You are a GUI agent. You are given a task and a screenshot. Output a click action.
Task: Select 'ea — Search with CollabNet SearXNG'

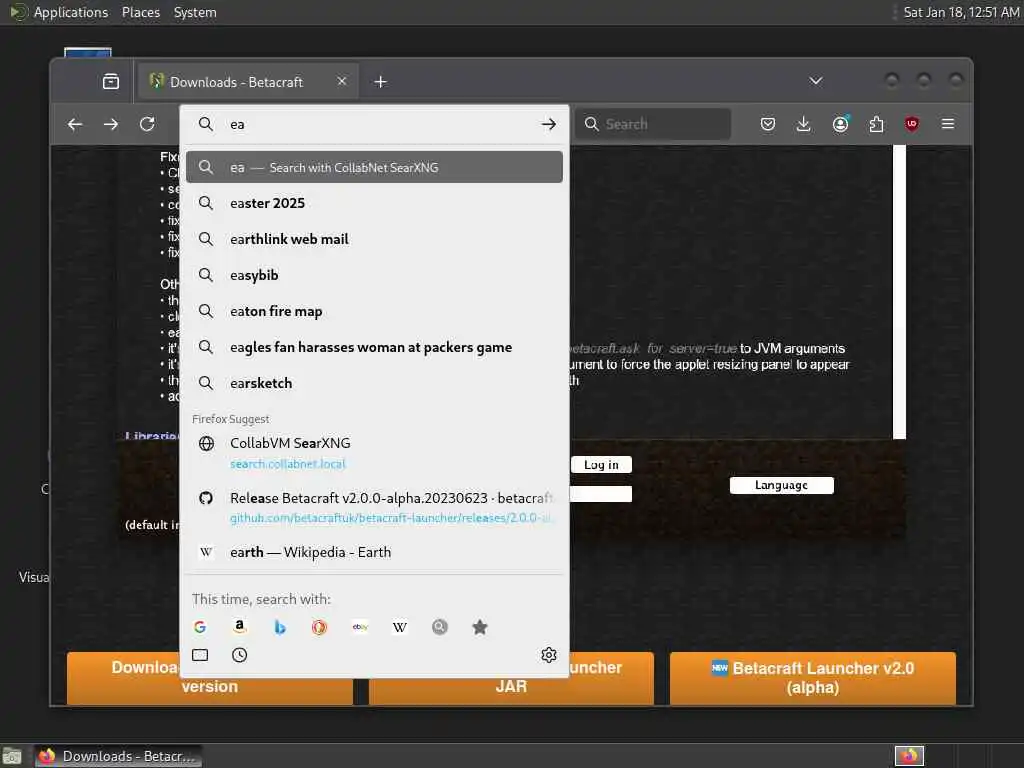point(374,167)
